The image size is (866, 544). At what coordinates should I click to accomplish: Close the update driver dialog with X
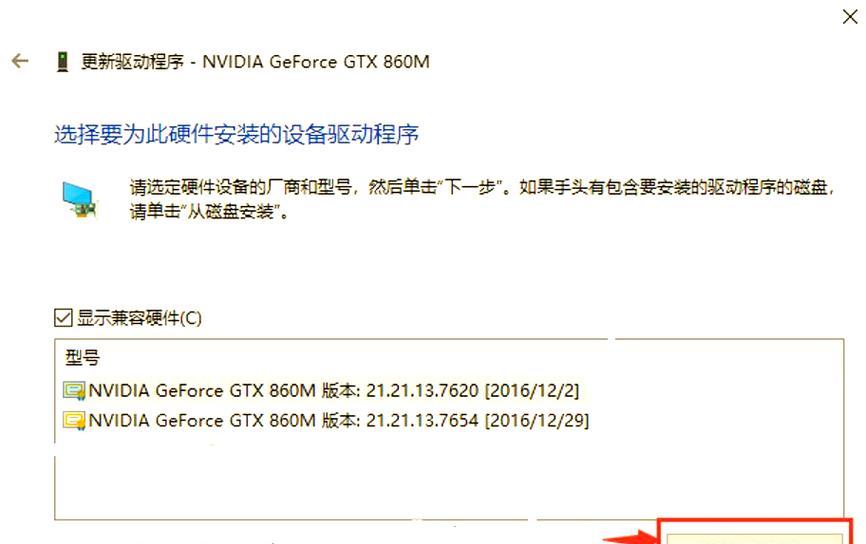point(850,17)
